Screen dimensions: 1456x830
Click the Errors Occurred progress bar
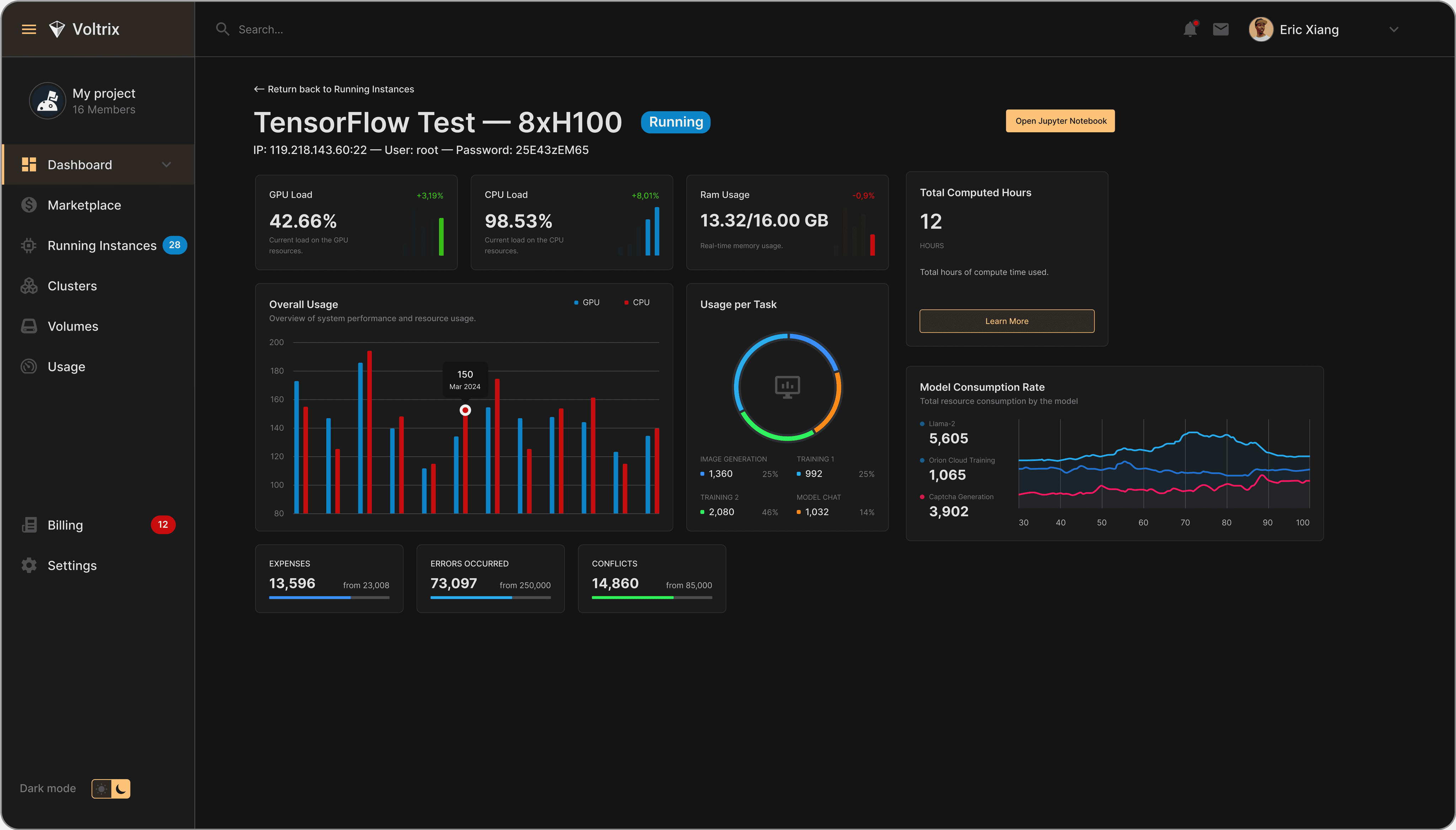491,597
